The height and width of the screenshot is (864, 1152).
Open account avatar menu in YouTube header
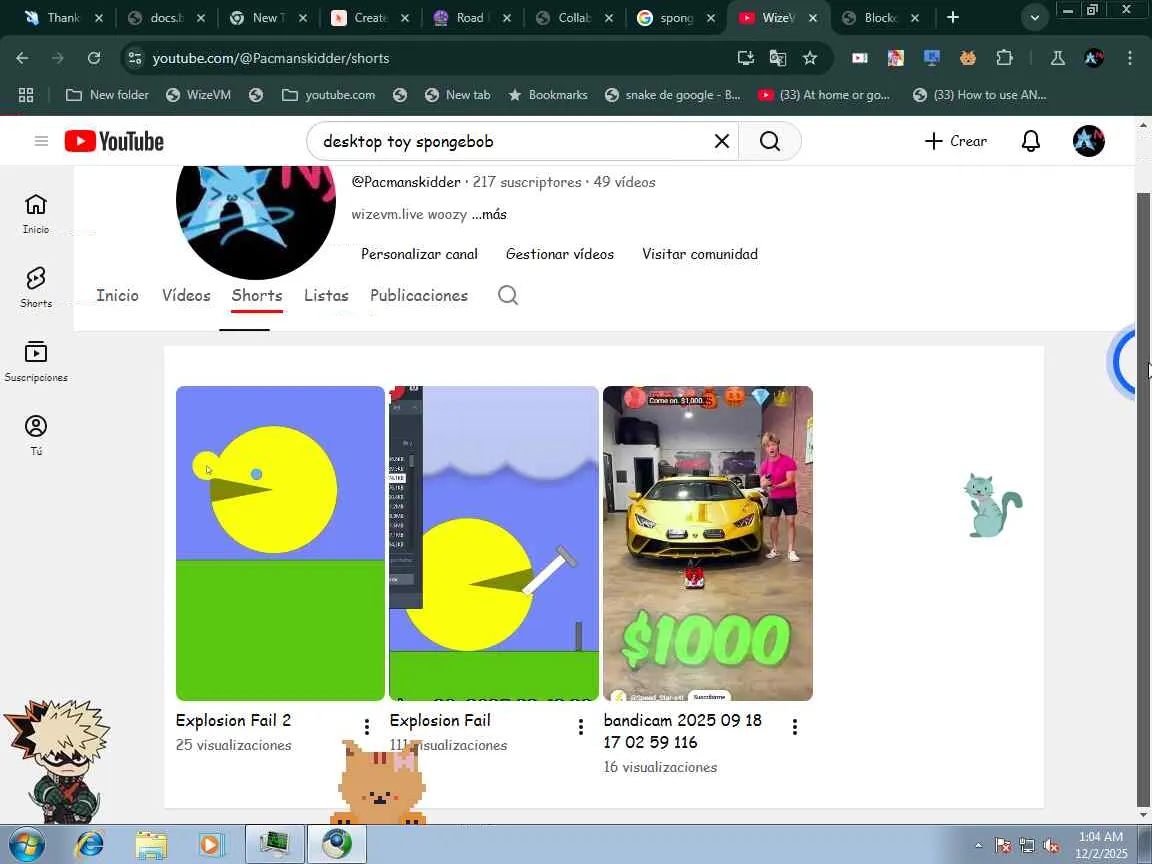[1088, 141]
